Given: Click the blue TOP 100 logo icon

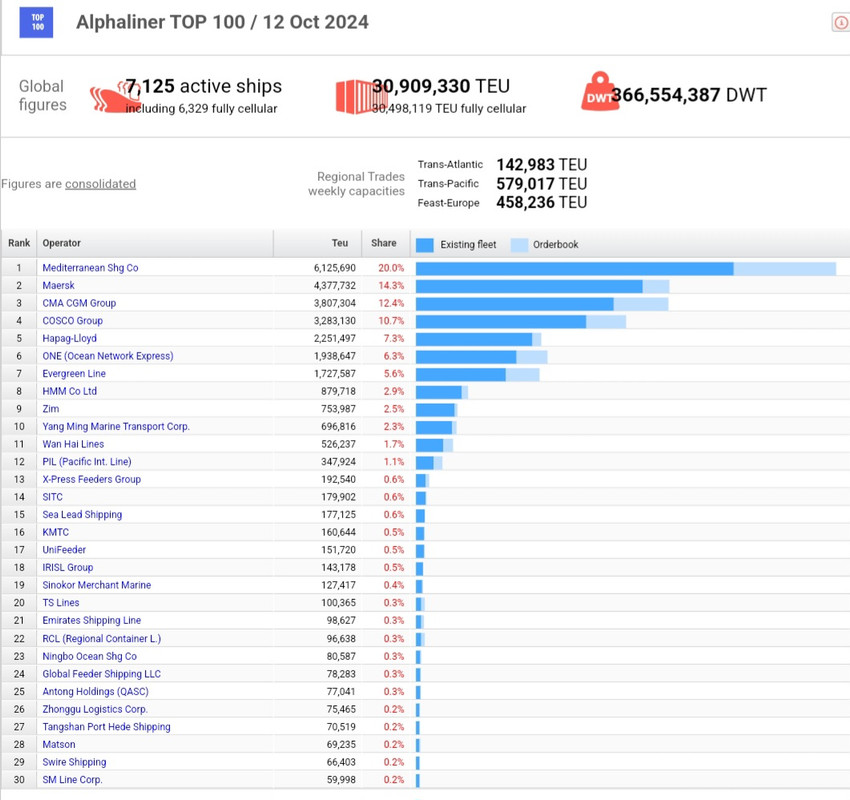Looking at the screenshot, I should click(x=36, y=22).
